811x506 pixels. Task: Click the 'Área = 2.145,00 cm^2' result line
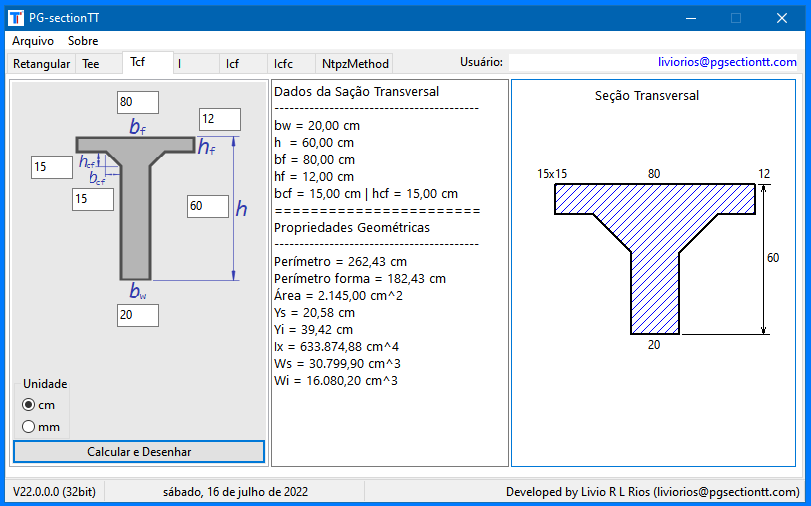[x=338, y=295]
